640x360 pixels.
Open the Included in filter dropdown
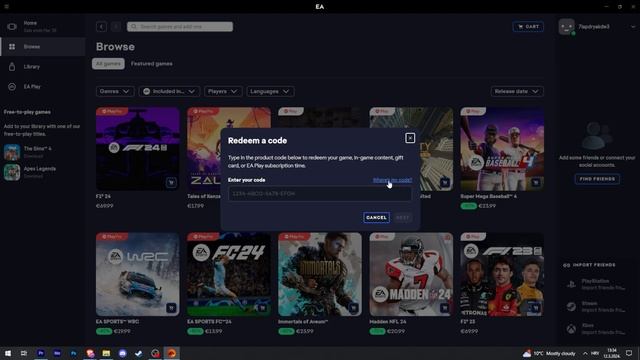(x=169, y=91)
